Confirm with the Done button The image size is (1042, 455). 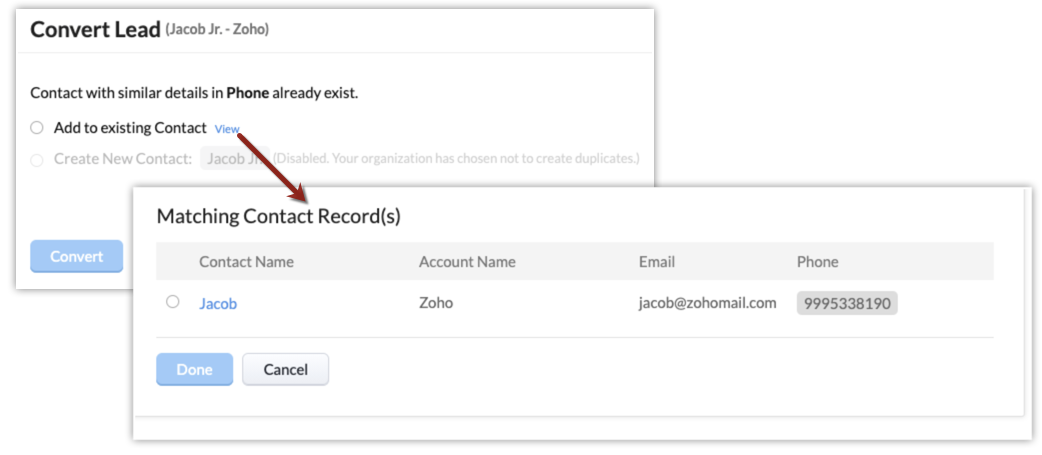click(194, 369)
